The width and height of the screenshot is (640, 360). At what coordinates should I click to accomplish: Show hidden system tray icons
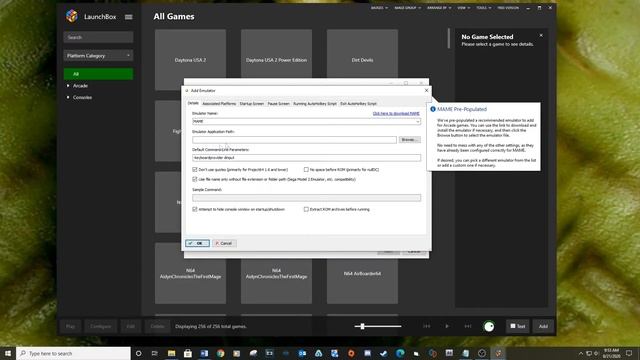click(581, 353)
